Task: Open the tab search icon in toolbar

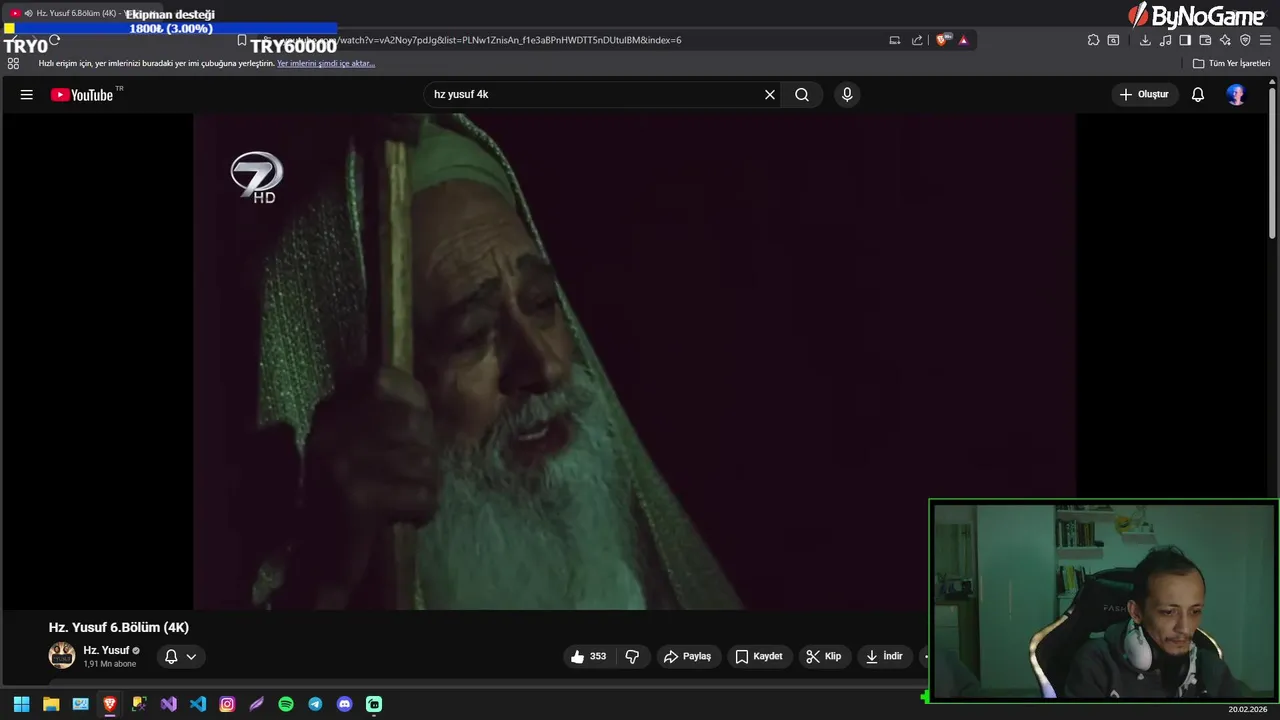Action: (x=1113, y=40)
